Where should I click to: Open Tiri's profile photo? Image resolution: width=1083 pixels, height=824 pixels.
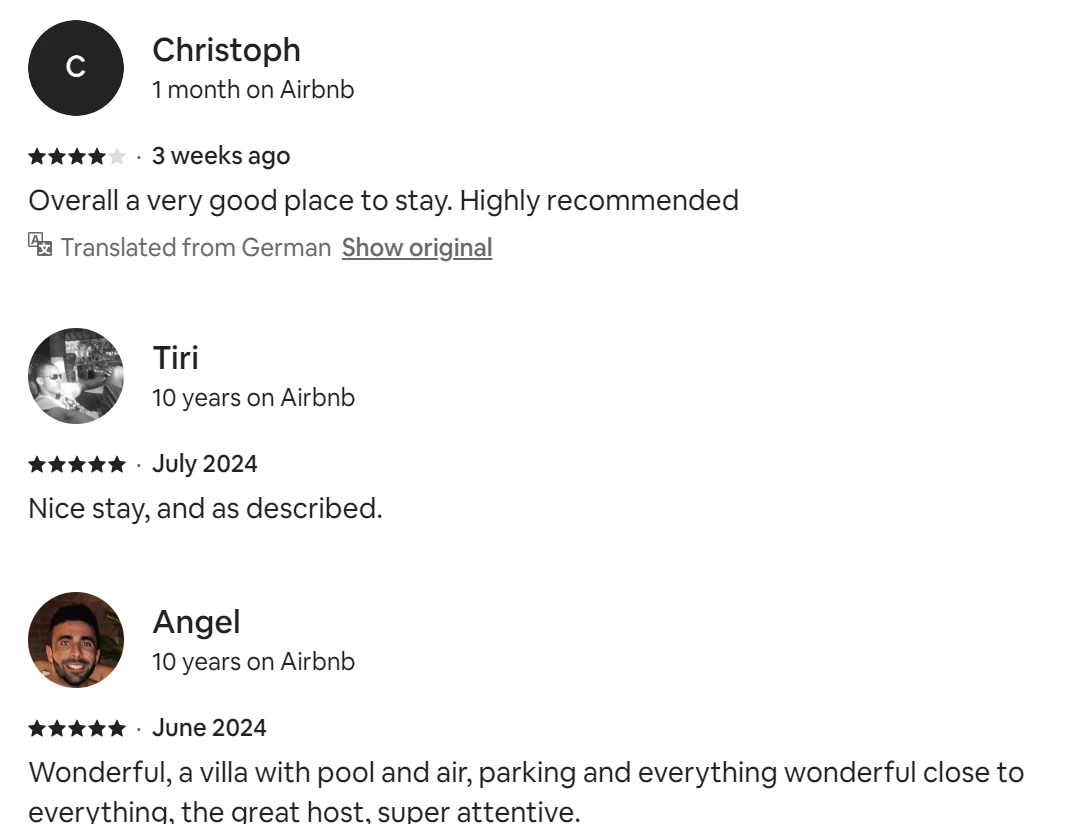[76, 376]
